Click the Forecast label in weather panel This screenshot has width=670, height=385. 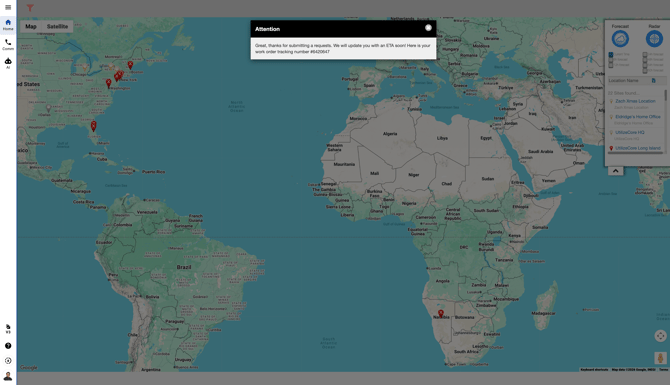coord(620,26)
